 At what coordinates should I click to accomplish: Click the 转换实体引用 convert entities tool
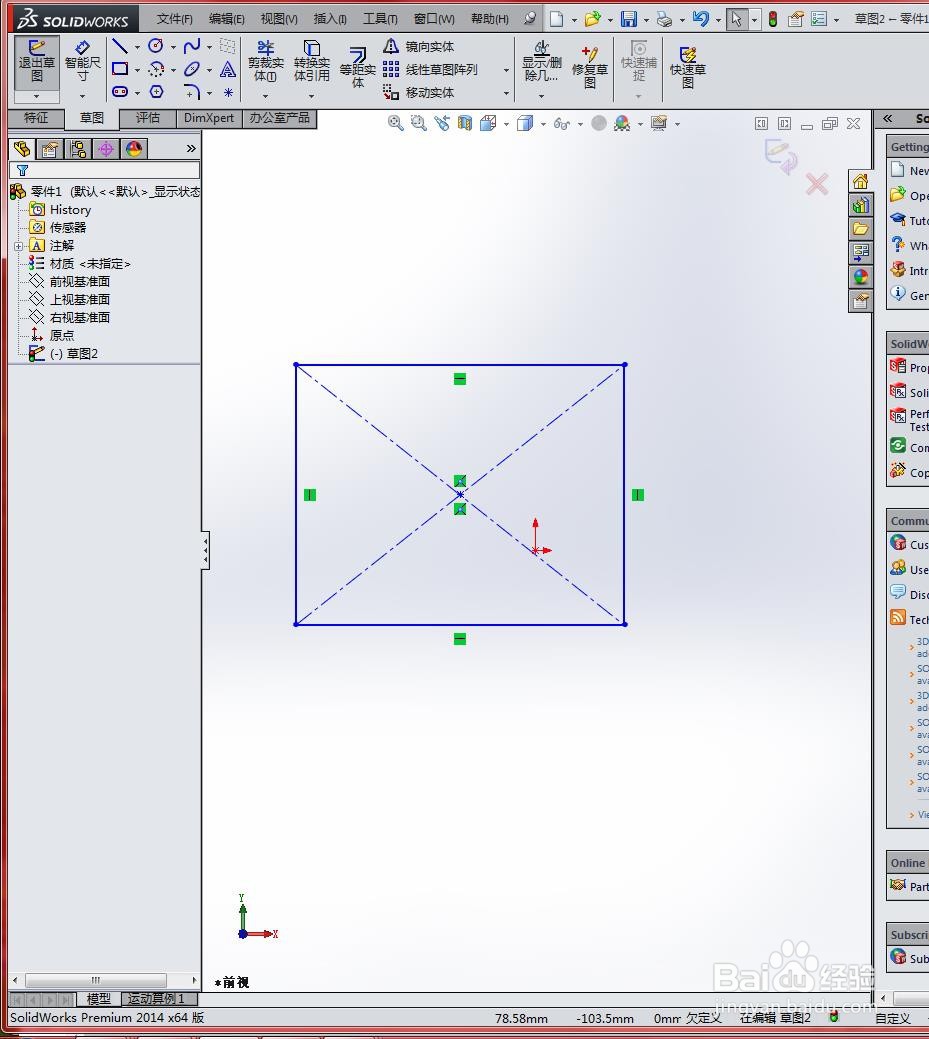pos(311,61)
